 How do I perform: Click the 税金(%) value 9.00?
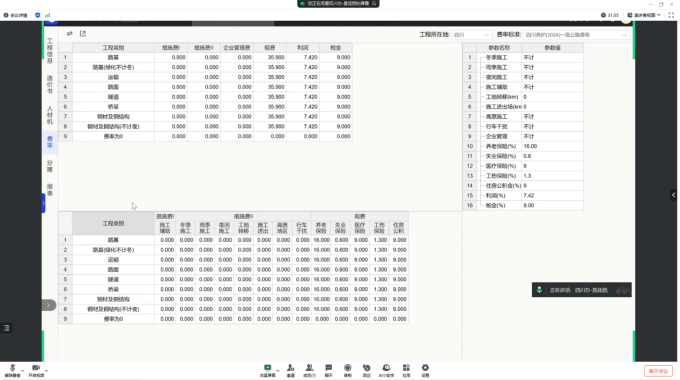coord(552,206)
